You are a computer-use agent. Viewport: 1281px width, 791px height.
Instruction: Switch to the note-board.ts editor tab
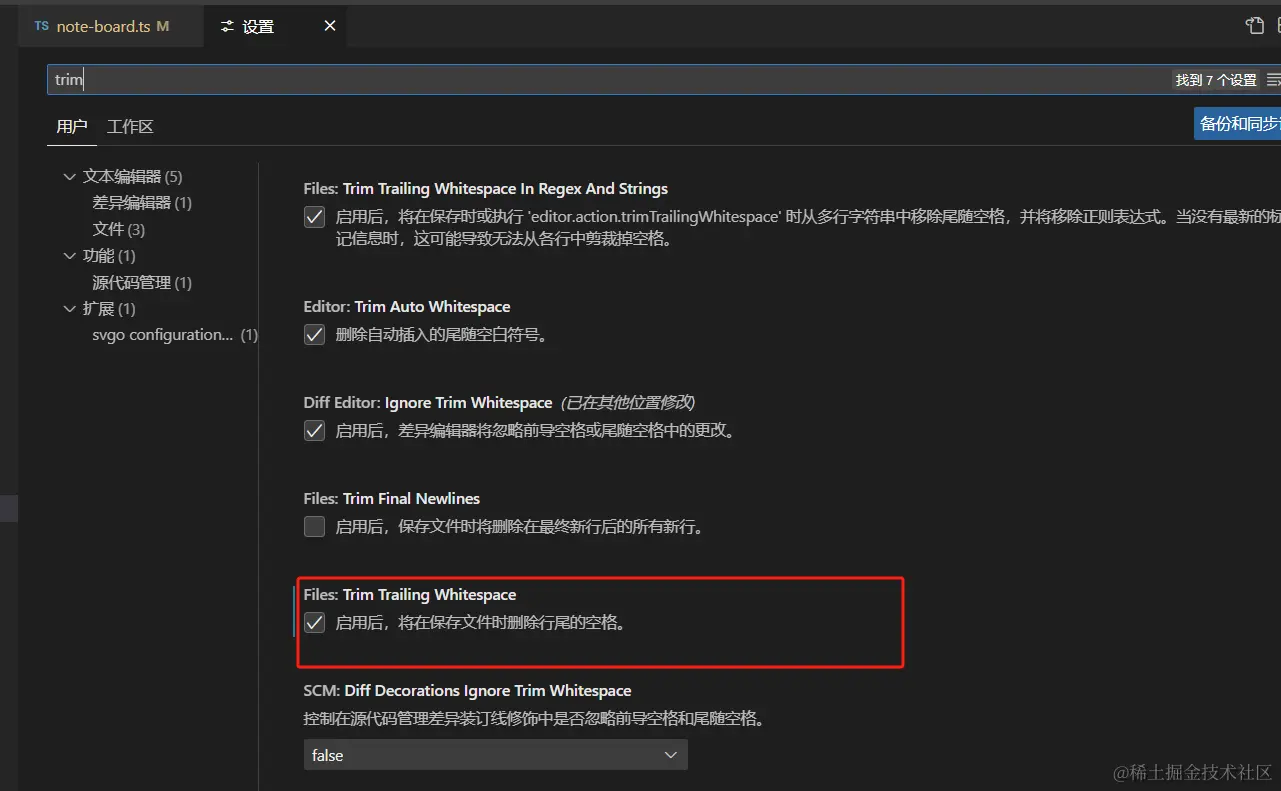tap(110, 26)
